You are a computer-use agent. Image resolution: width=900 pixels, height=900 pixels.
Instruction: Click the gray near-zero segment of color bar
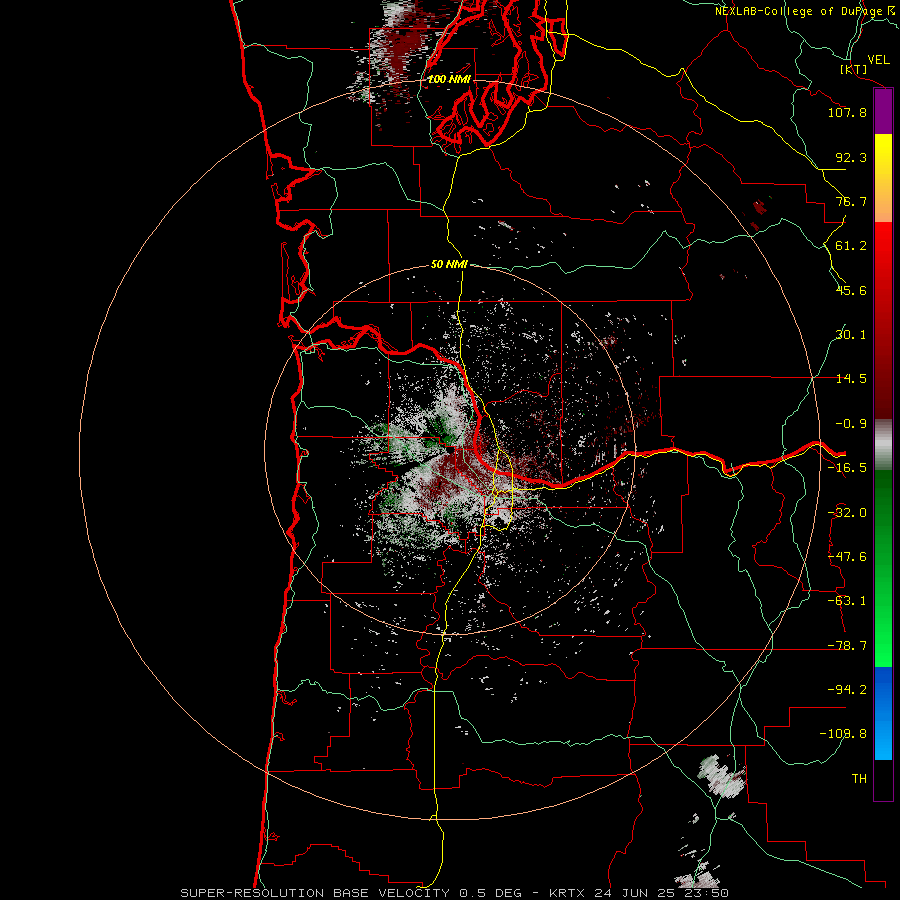click(x=883, y=445)
